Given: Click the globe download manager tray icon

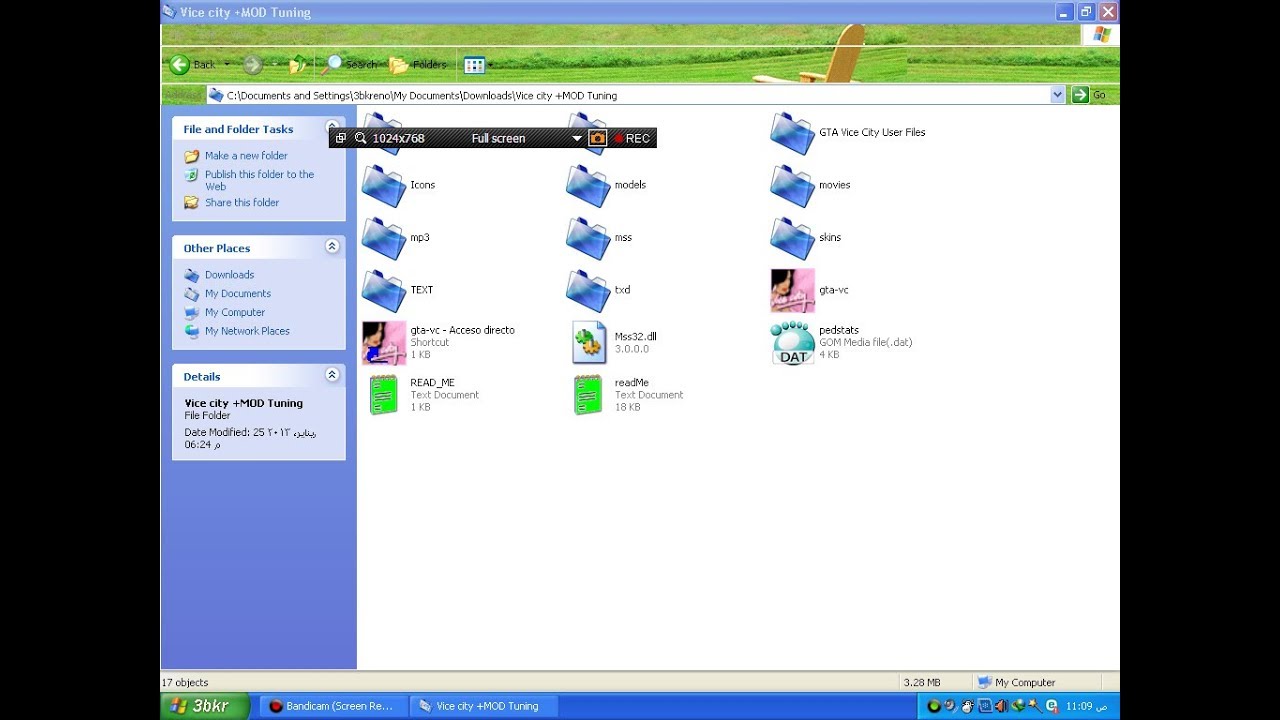Looking at the screenshot, I should coord(1018,706).
